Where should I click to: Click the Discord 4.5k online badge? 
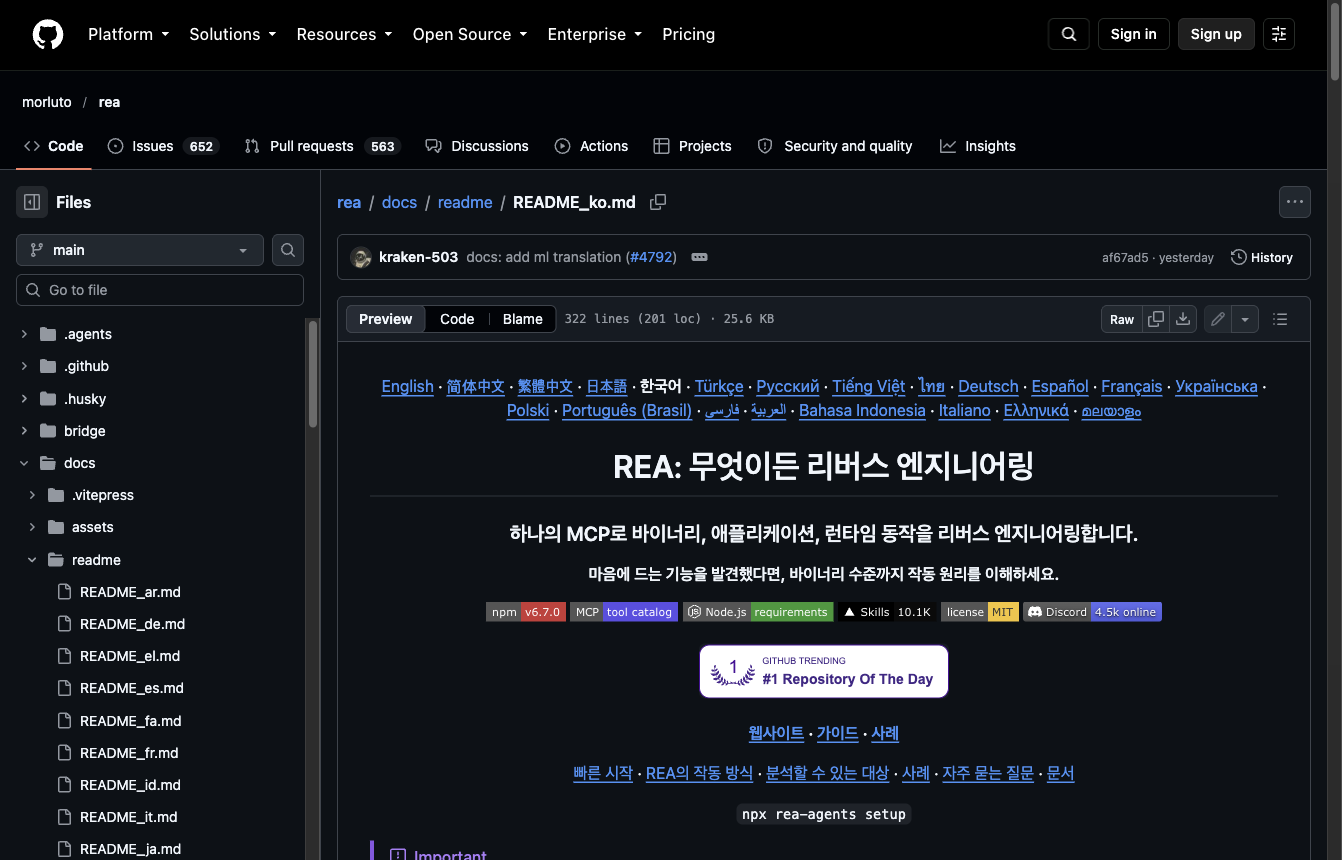pos(1092,612)
